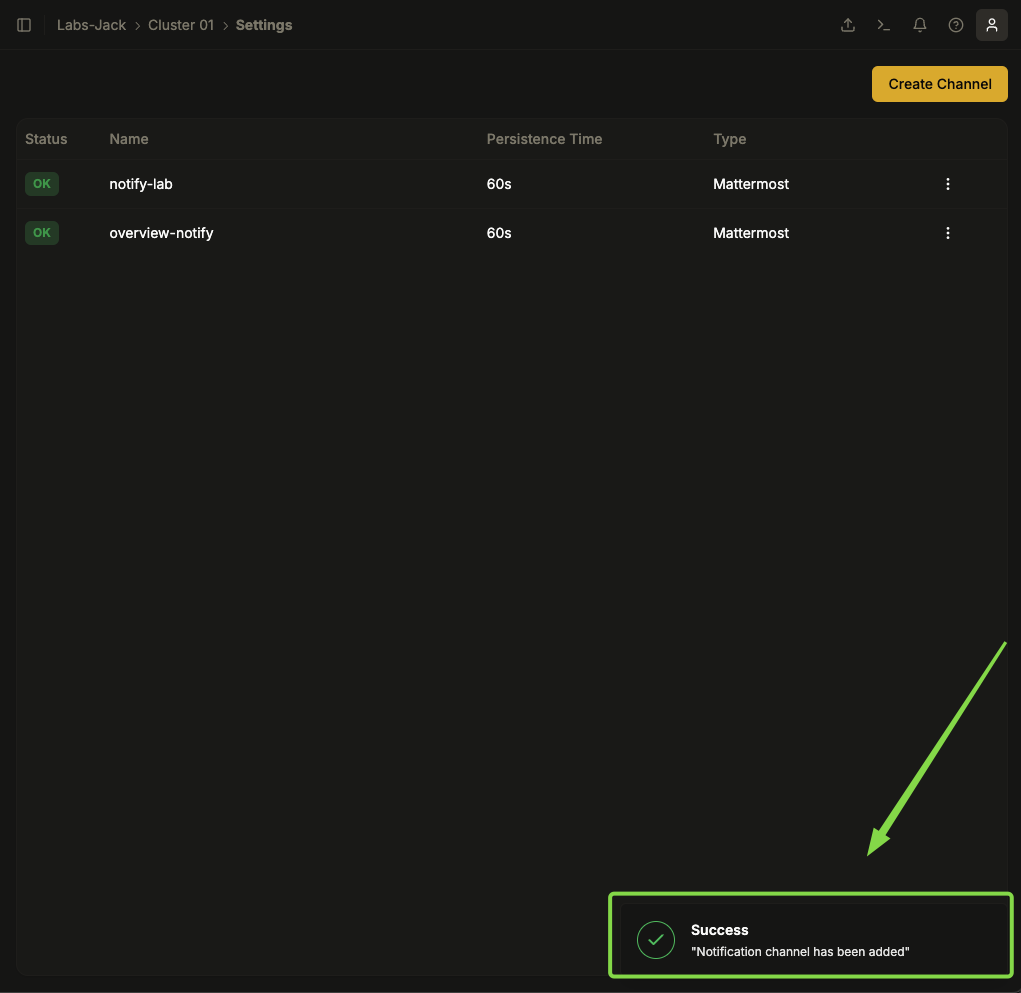Open the upload/share icon

pos(848,25)
